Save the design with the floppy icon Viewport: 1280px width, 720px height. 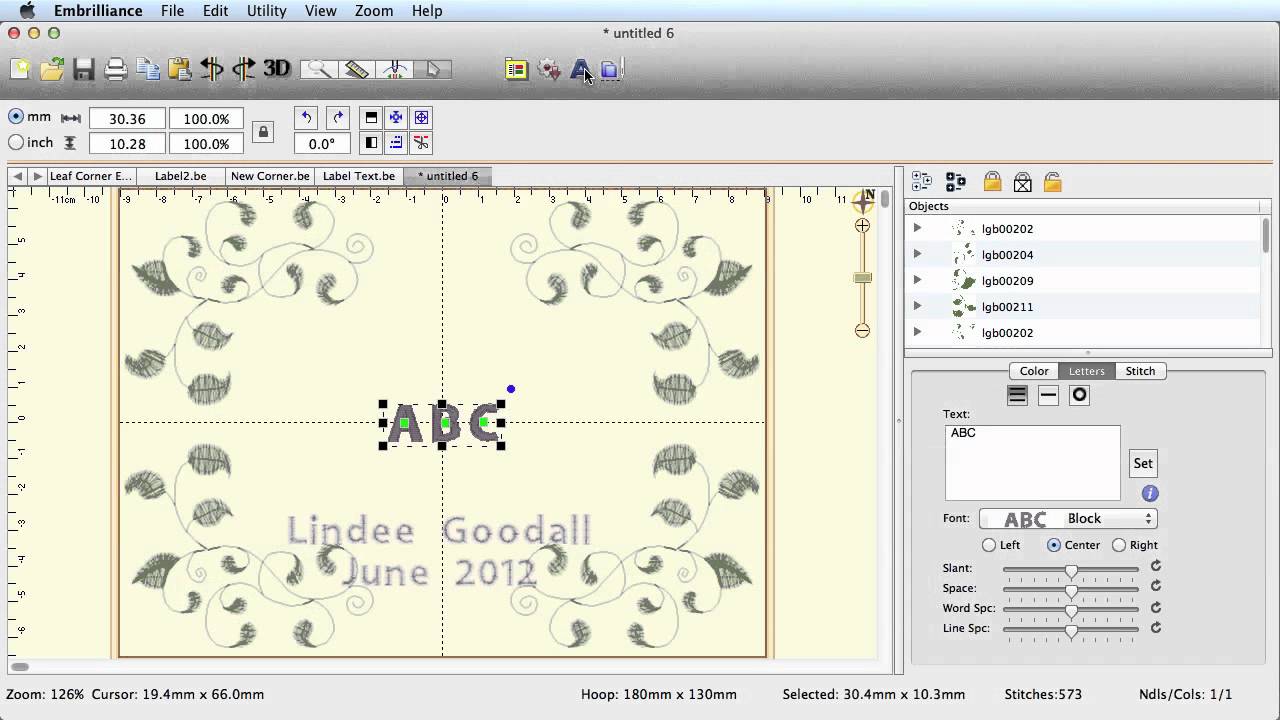point(84,69)
